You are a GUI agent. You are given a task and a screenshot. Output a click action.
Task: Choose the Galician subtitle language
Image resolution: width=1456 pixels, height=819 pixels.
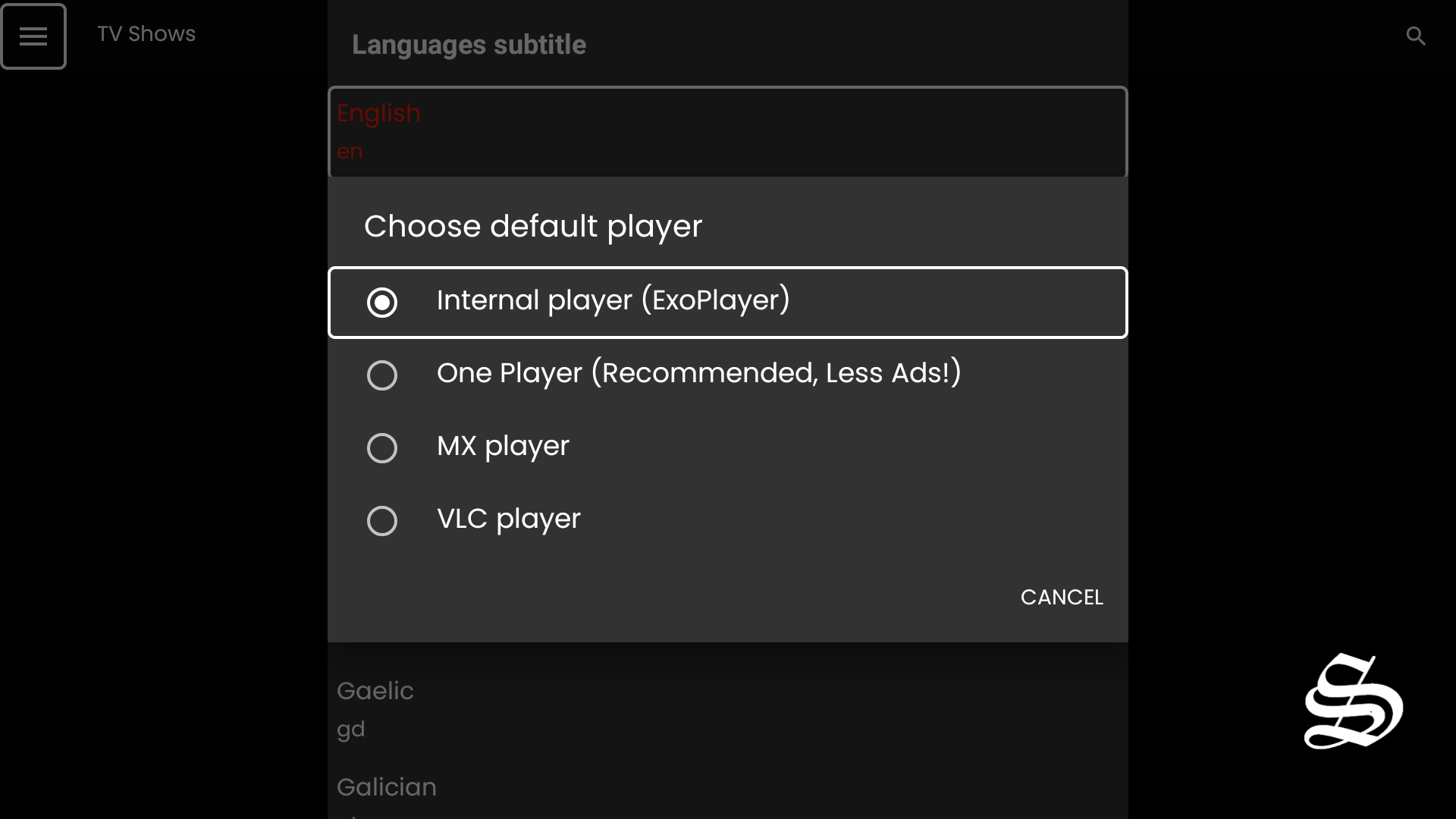387,787
